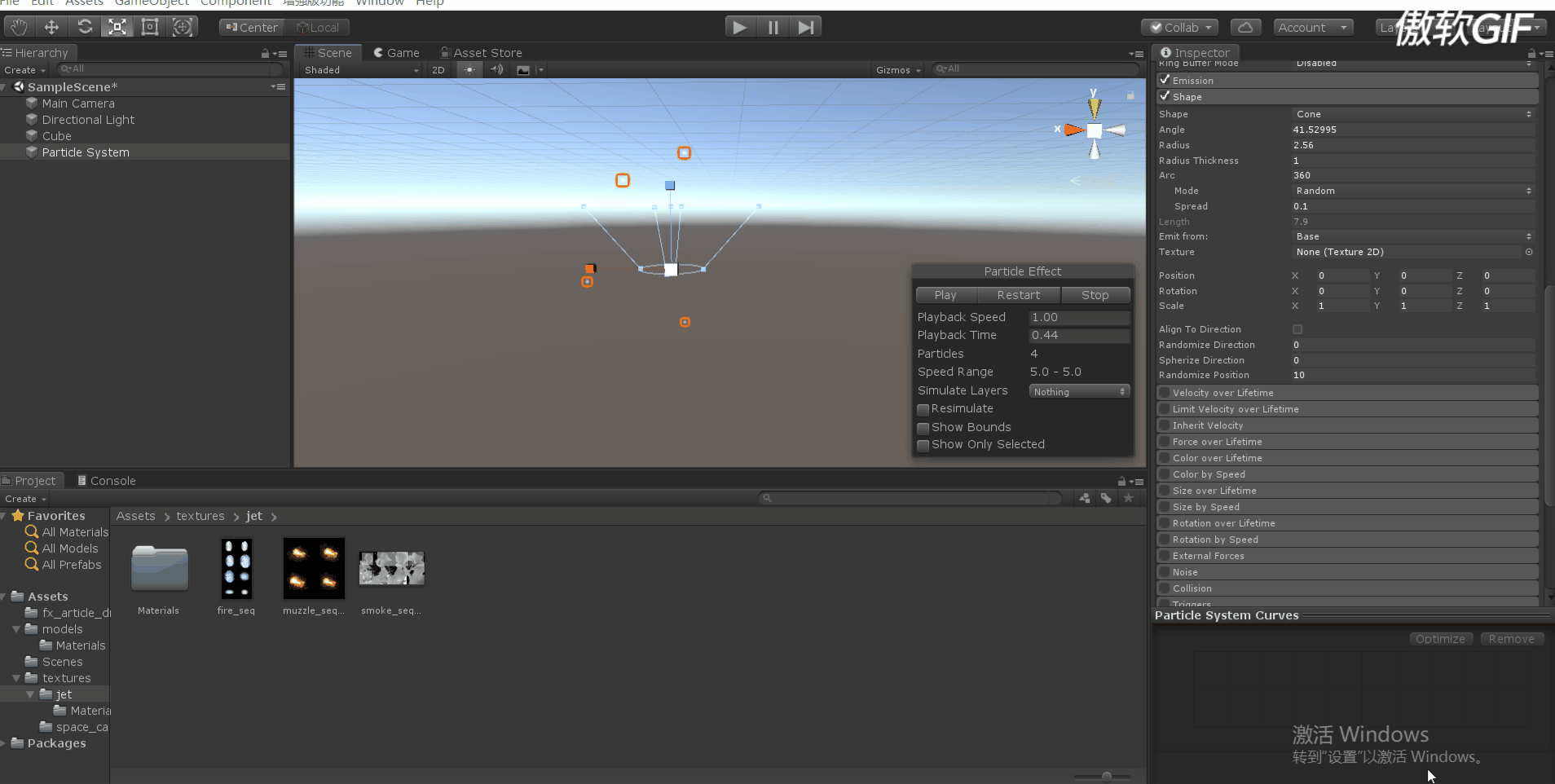Switch to the Game tab
Image resolution: width=1555 pixels, height=784 pixels.
click(396, 53)
